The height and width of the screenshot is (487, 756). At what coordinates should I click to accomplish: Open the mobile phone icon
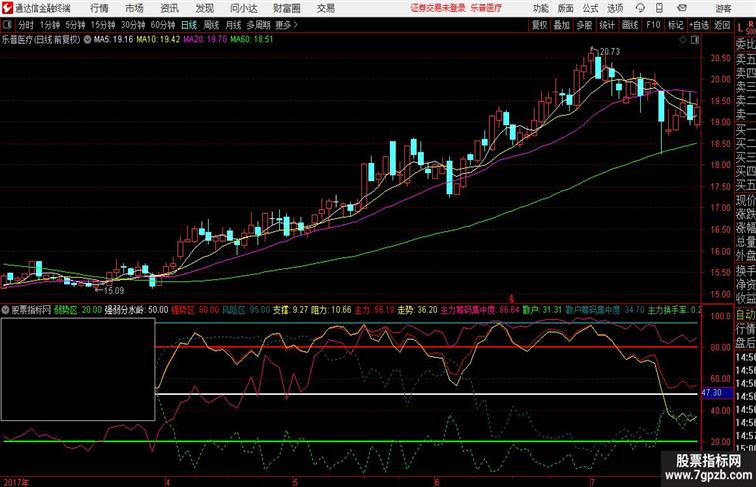tap(660, 8)
